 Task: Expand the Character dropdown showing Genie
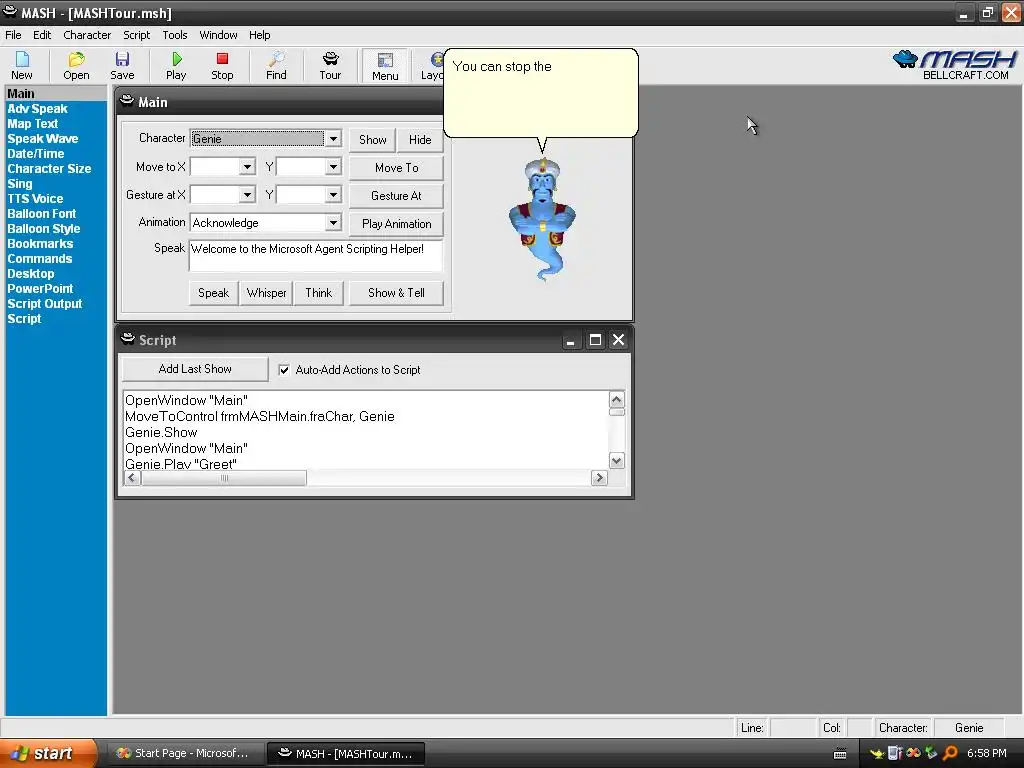[x=333, y=138]
